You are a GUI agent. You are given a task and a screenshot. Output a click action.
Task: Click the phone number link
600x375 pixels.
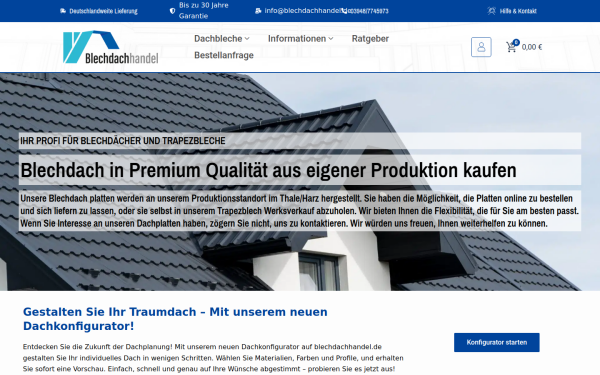coord(368,11)
